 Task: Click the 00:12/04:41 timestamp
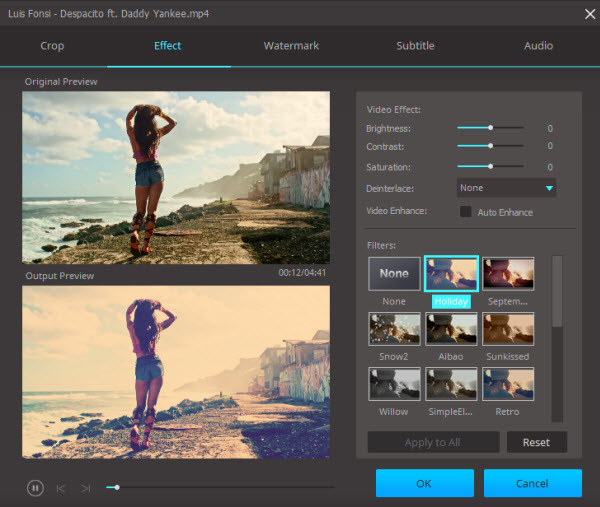point(302,273)
